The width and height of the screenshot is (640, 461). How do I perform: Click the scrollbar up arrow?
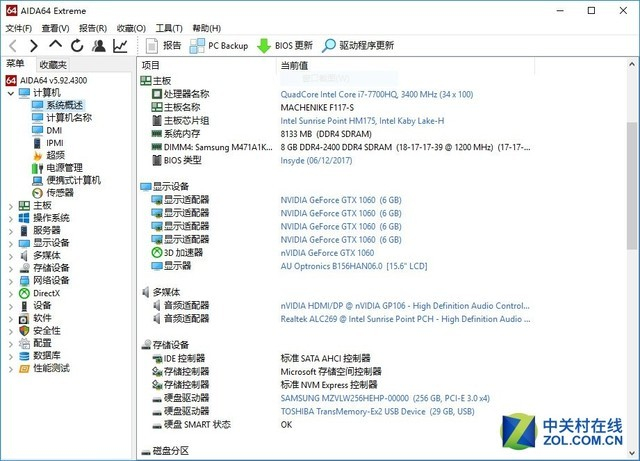pos(631,64)
